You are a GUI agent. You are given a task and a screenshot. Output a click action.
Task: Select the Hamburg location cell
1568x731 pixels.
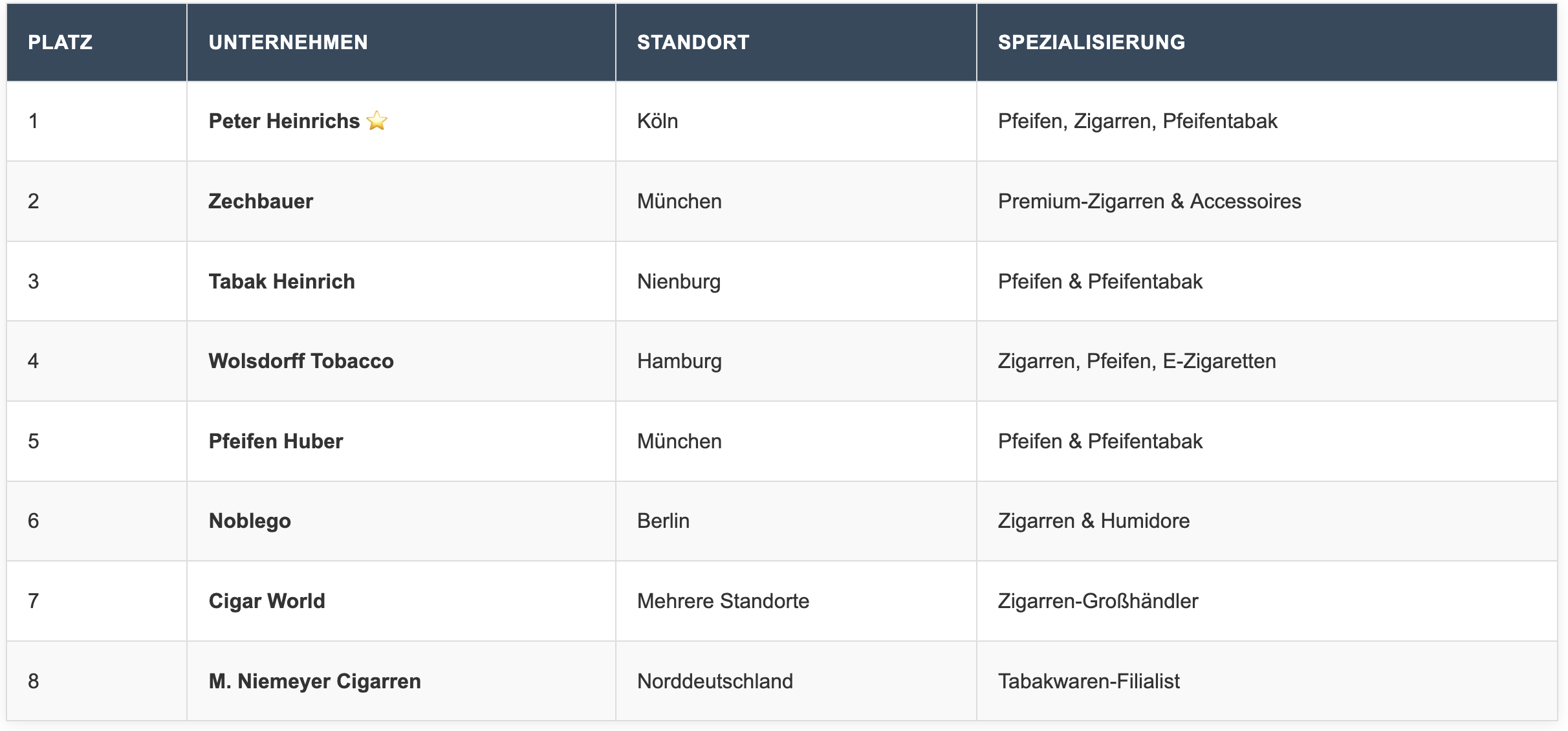click(679, 361)
